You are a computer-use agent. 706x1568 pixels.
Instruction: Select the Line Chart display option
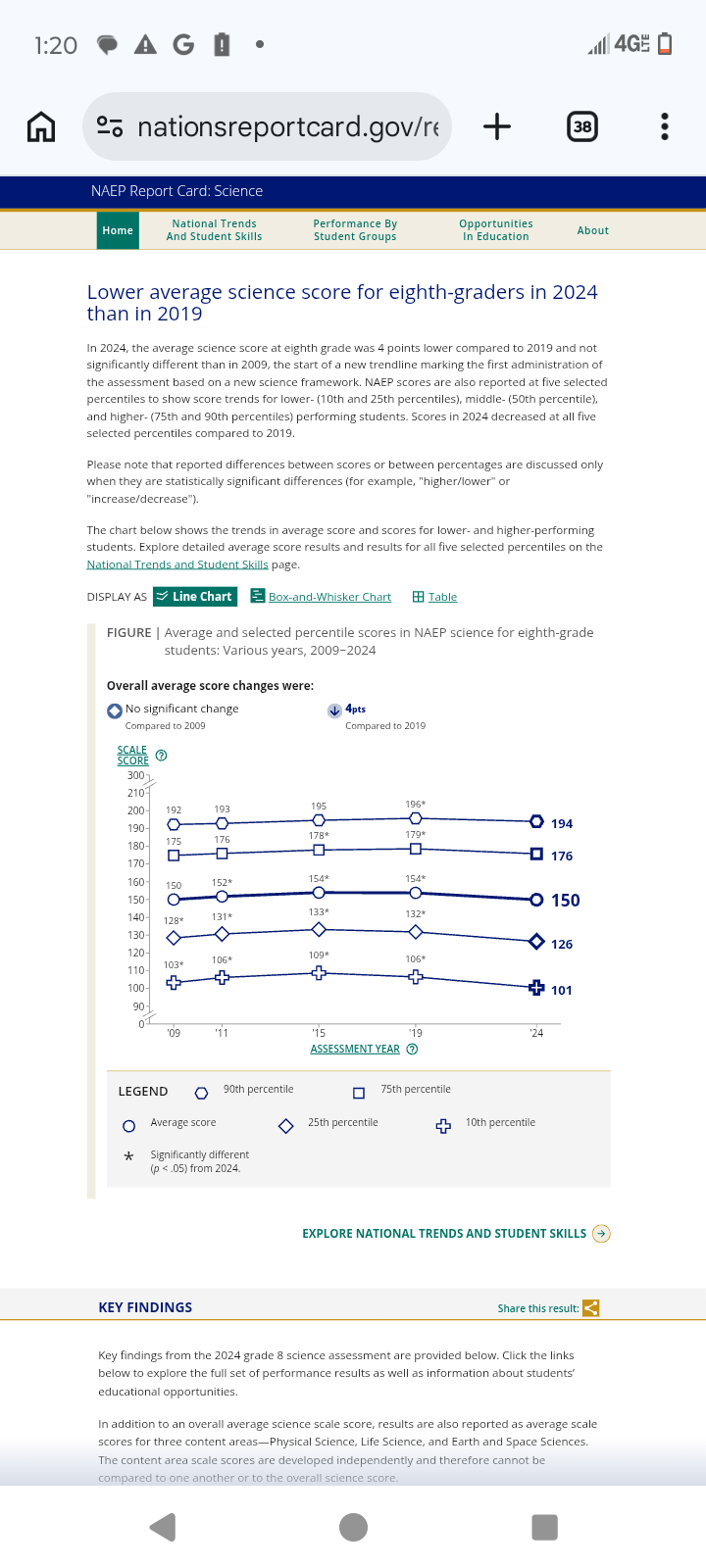pyautogui.click(x=194, y=597)
